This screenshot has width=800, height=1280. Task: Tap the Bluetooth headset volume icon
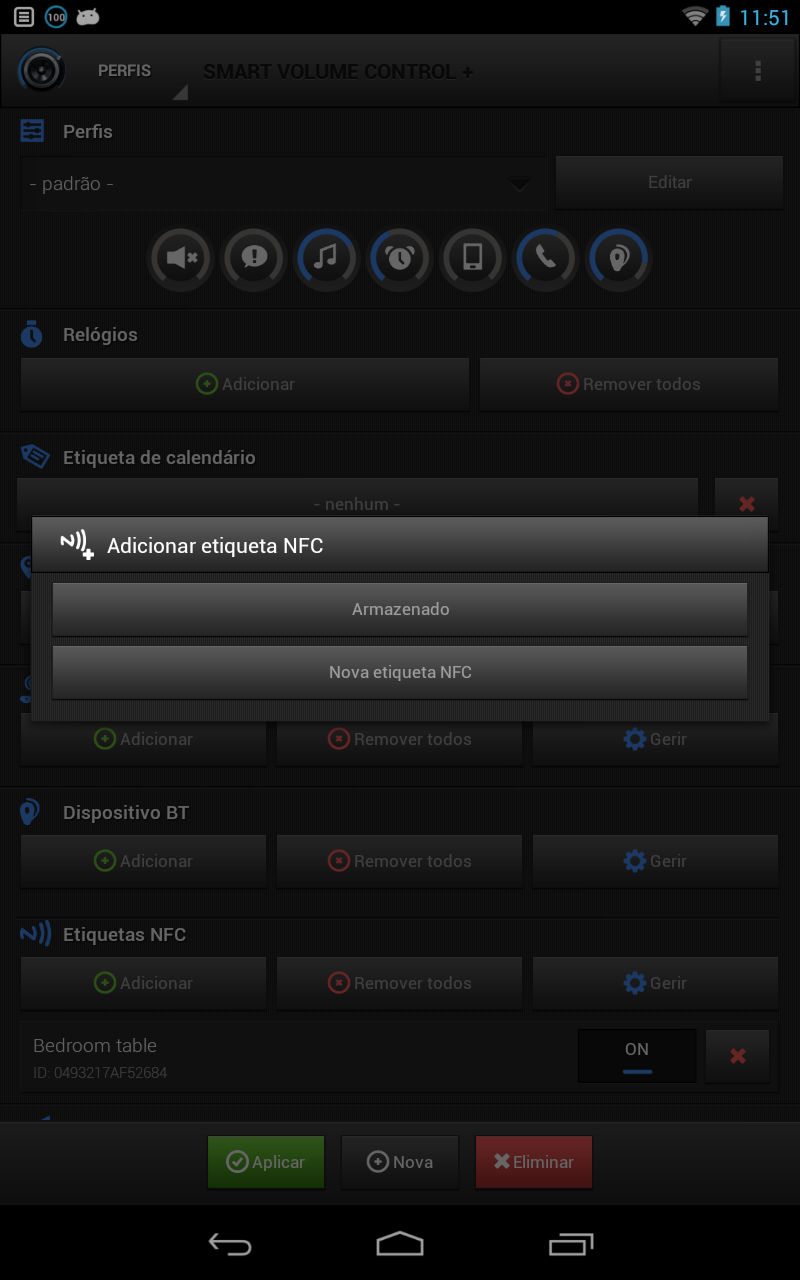click(619, 258)
